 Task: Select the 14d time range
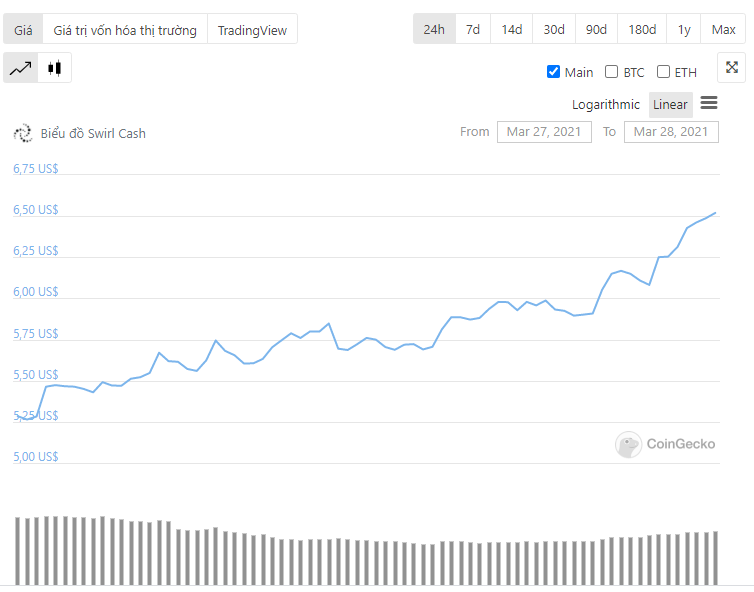coord(512,29)
